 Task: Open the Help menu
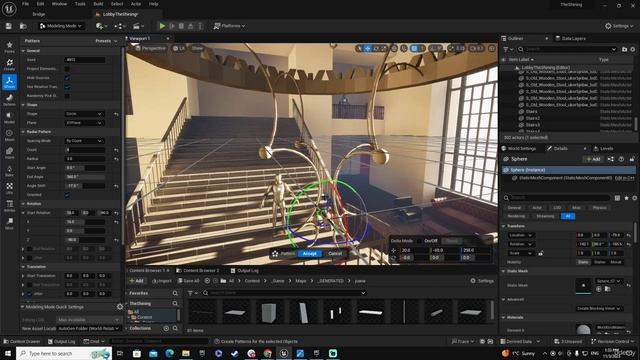153,4
